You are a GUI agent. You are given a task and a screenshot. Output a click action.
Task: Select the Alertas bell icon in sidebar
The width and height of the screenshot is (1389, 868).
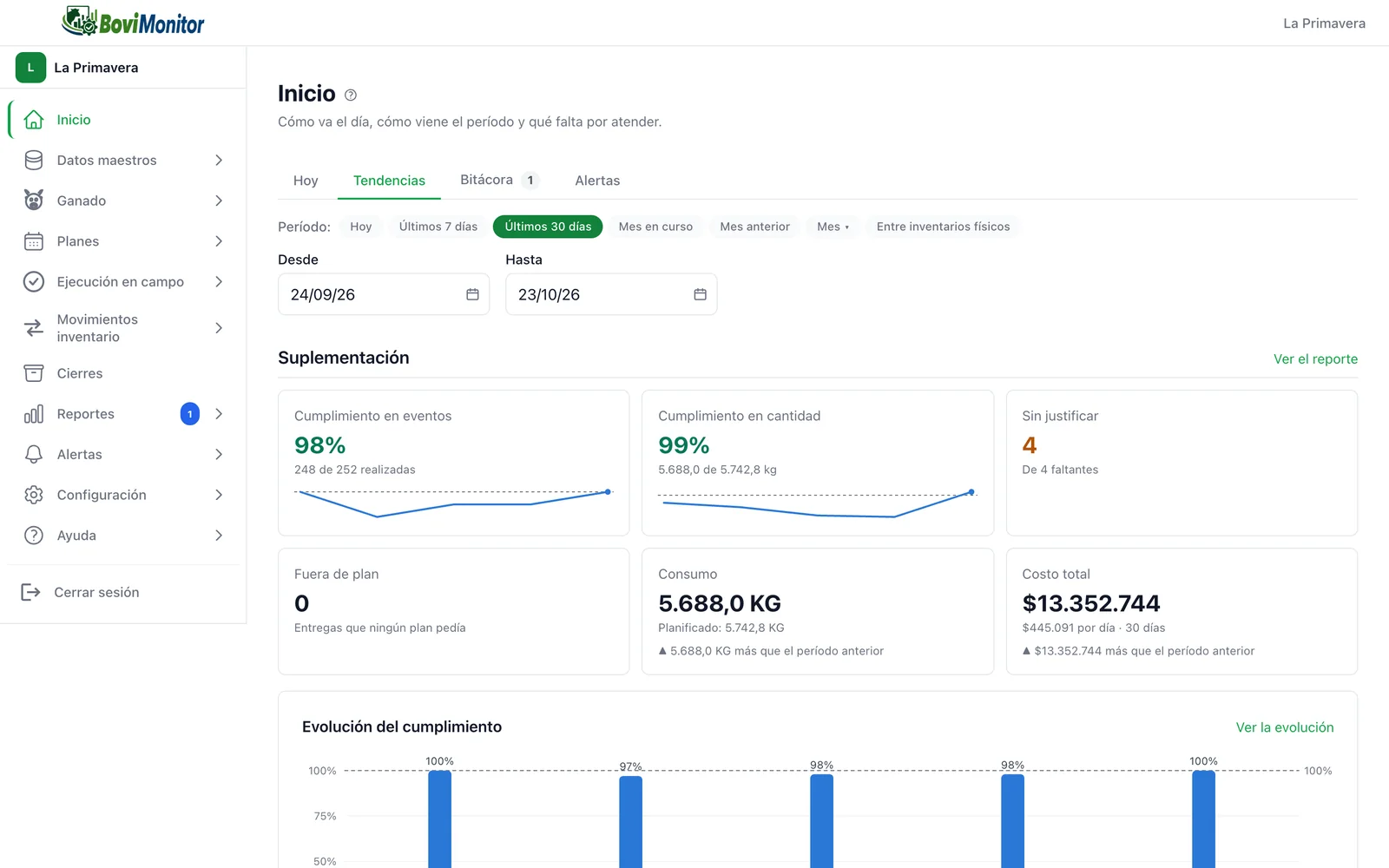click(x=34, y=454)
